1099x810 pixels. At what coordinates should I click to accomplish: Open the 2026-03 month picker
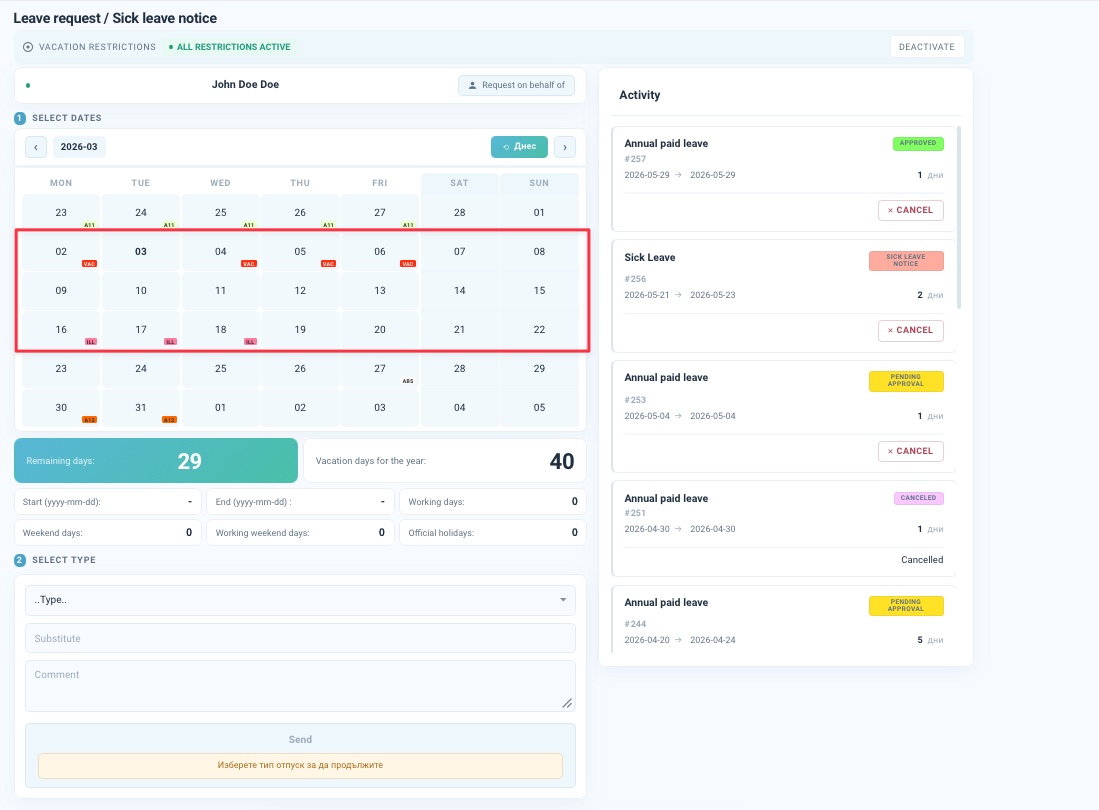point(79,146)
